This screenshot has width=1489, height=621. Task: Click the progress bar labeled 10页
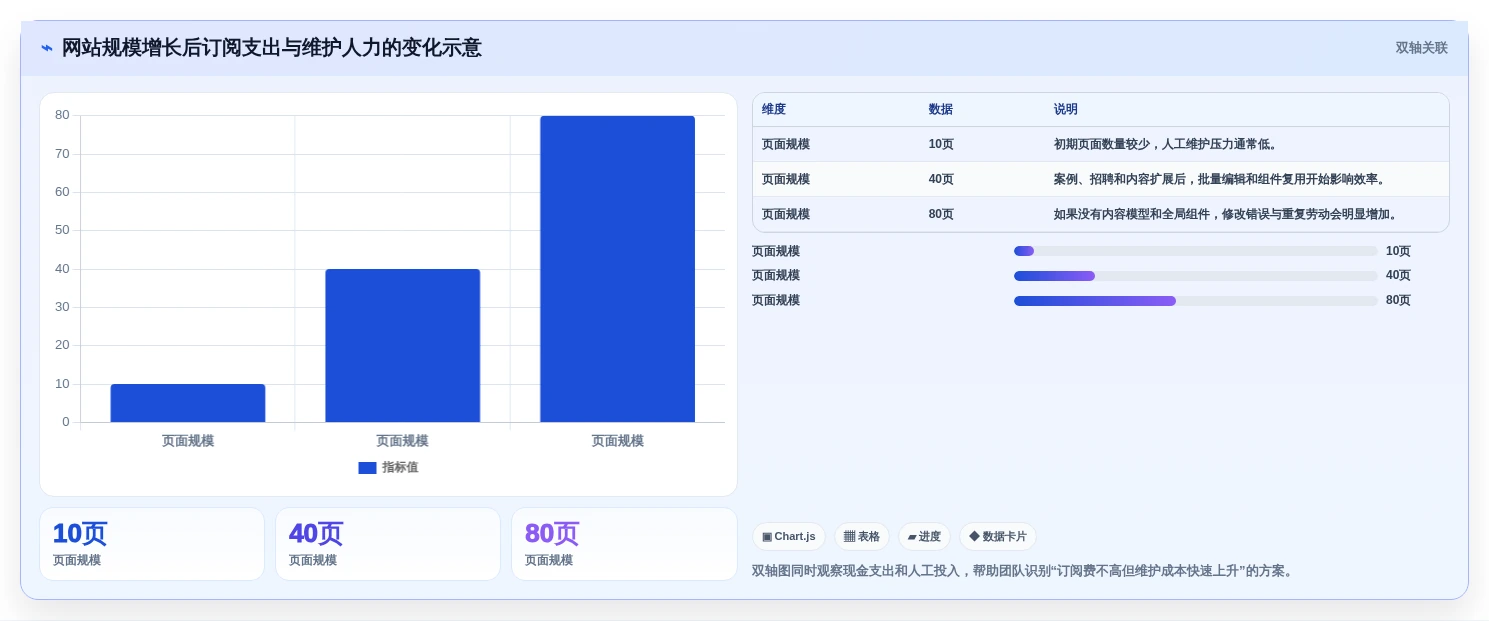click(1195, 251)
